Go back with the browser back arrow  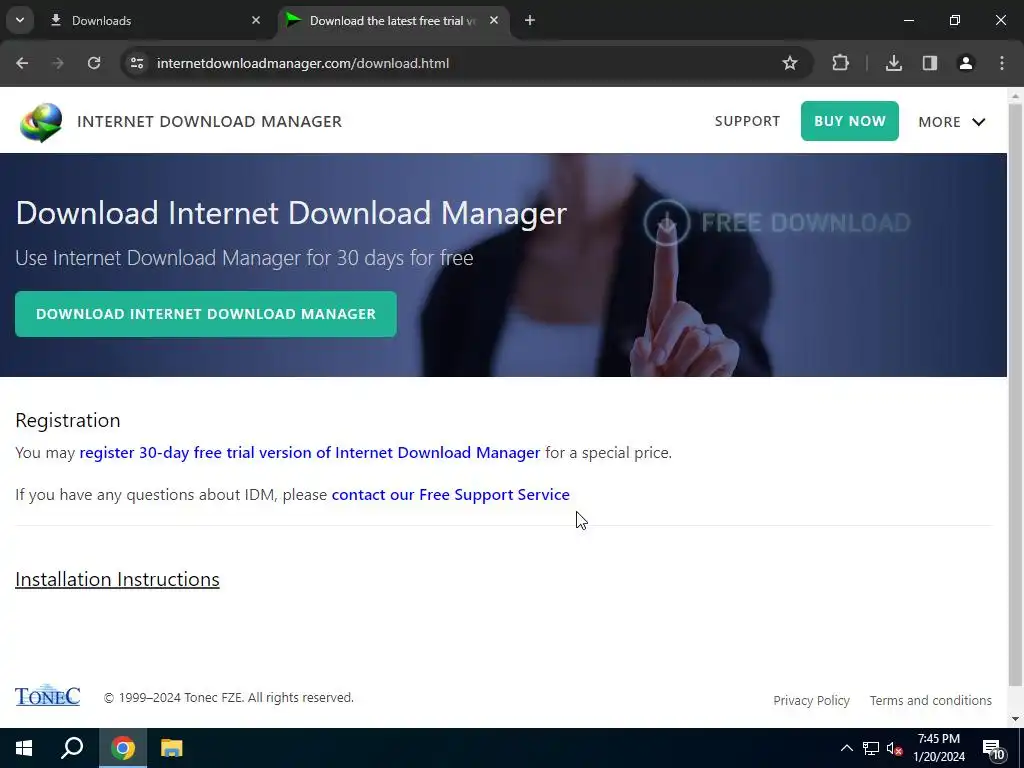[22, 63]
